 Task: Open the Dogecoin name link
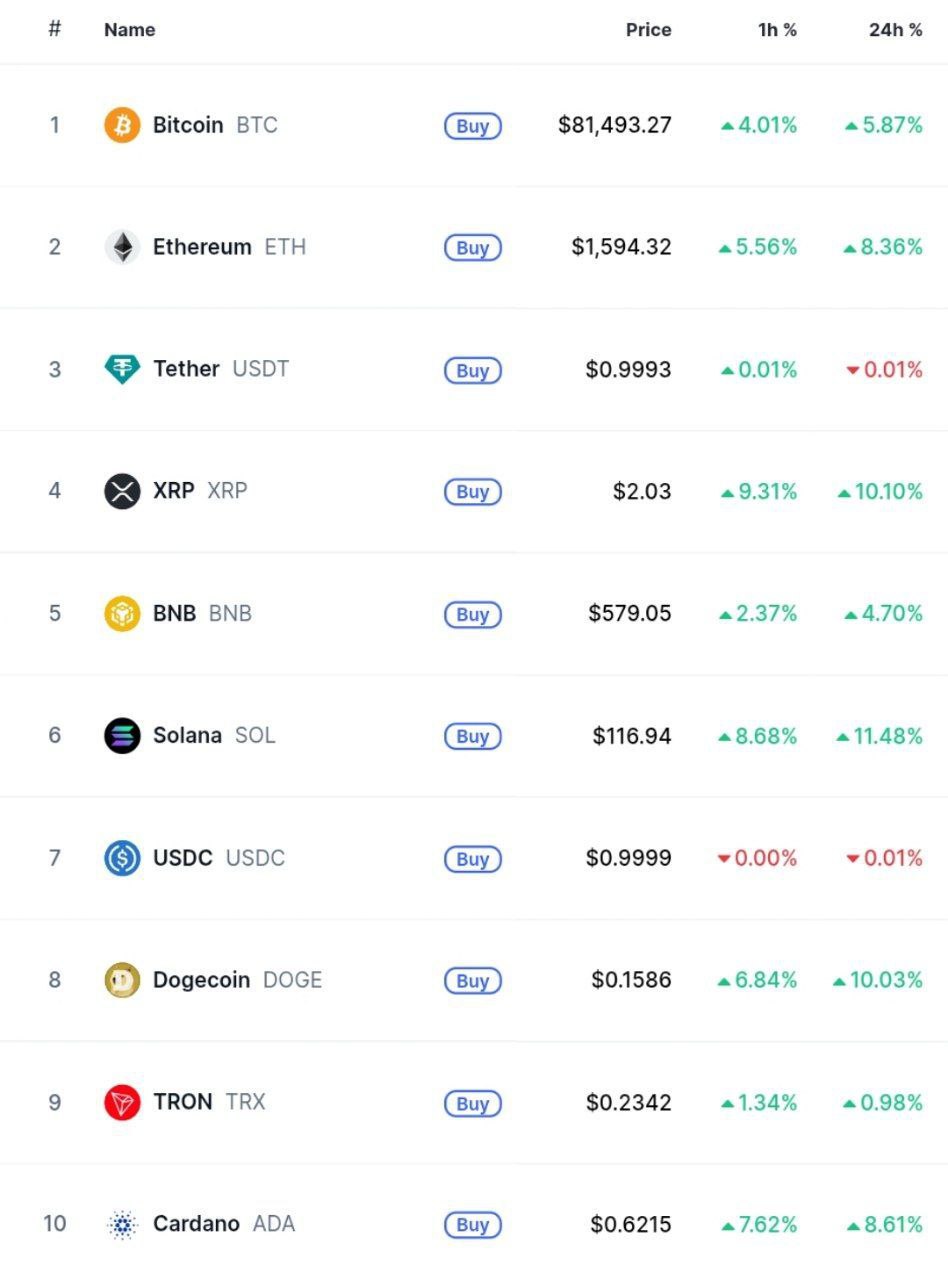(201, 980)
